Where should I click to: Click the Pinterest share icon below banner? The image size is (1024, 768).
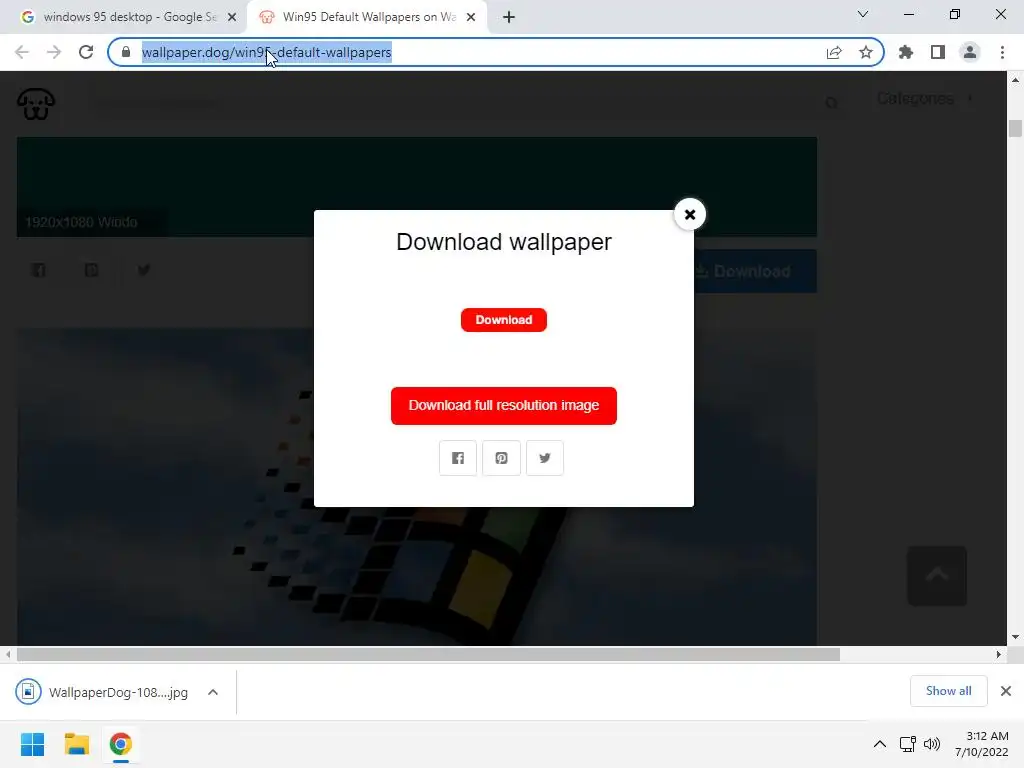point(91,270)
